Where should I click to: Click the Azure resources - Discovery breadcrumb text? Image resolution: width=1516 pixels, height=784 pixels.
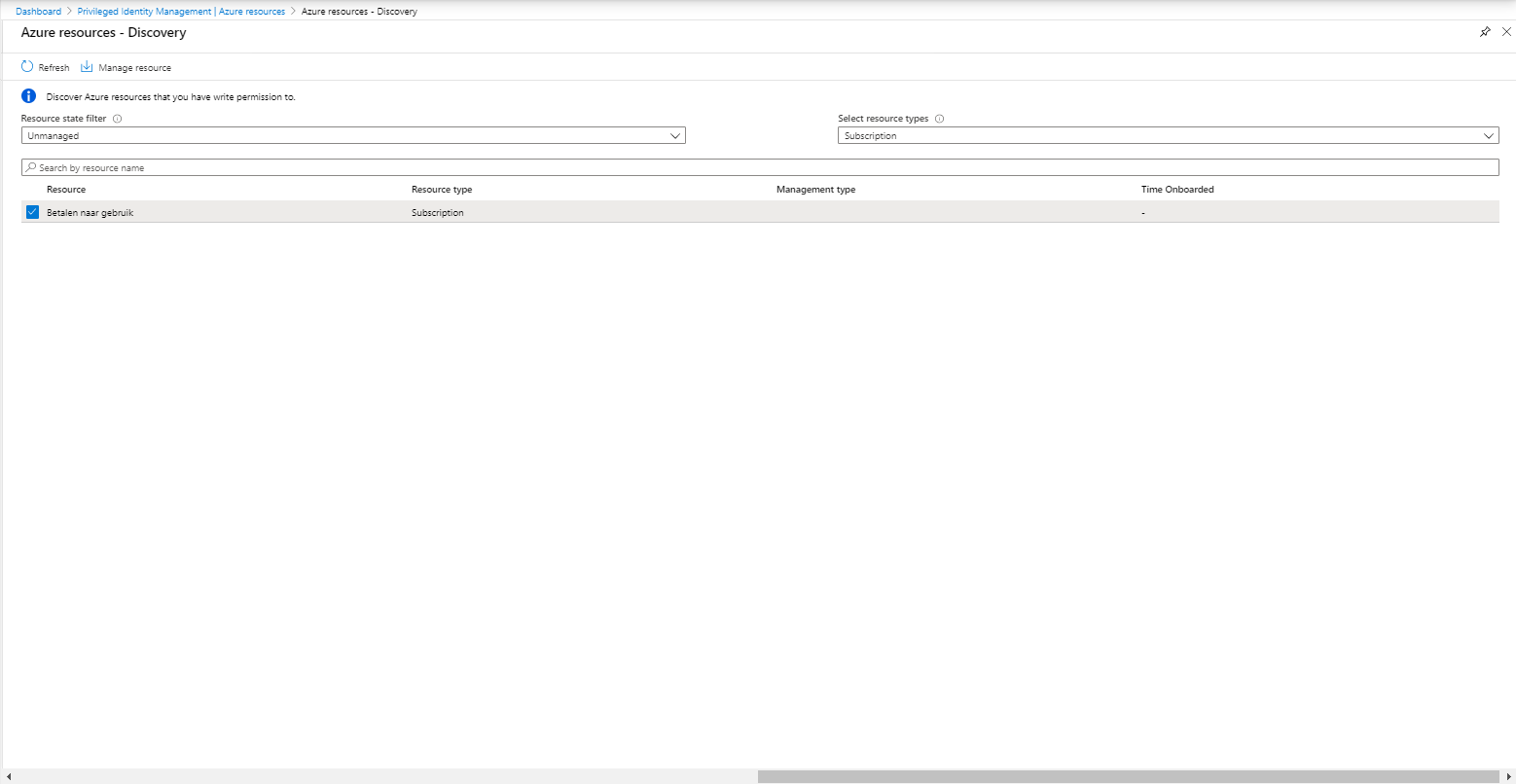click(359, 12)
